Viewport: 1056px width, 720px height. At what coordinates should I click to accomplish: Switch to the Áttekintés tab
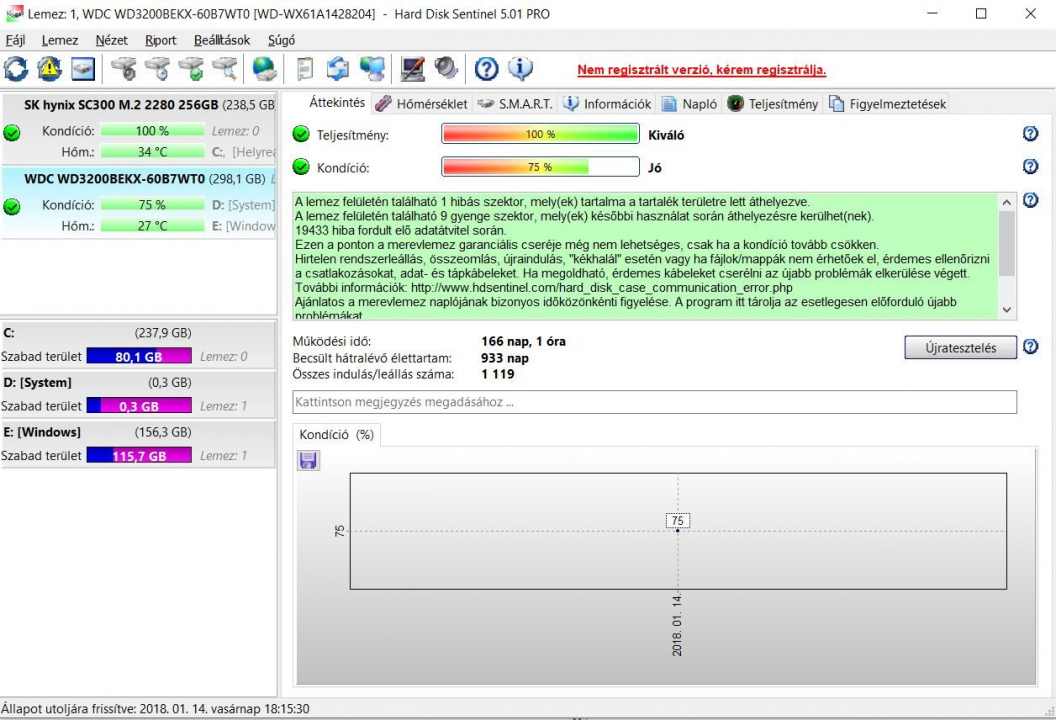[x=337, y=102]
